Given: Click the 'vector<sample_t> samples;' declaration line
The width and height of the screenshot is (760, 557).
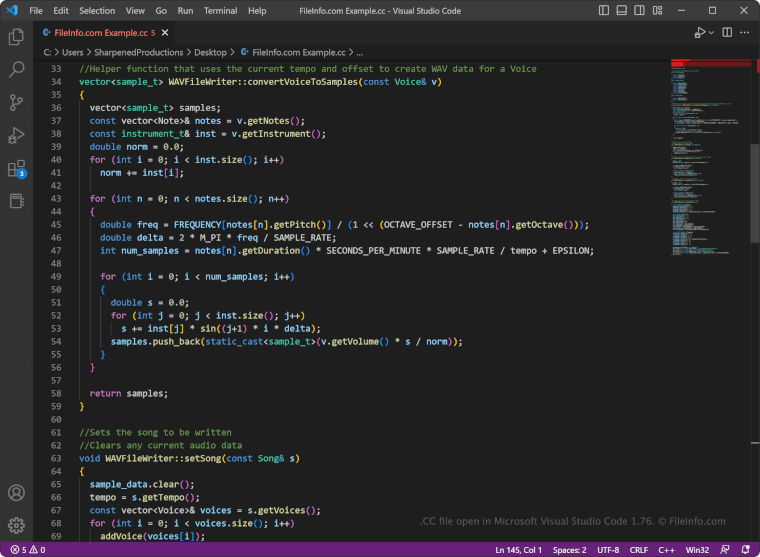Looking at the screenshot, I should tap(155, 108).
